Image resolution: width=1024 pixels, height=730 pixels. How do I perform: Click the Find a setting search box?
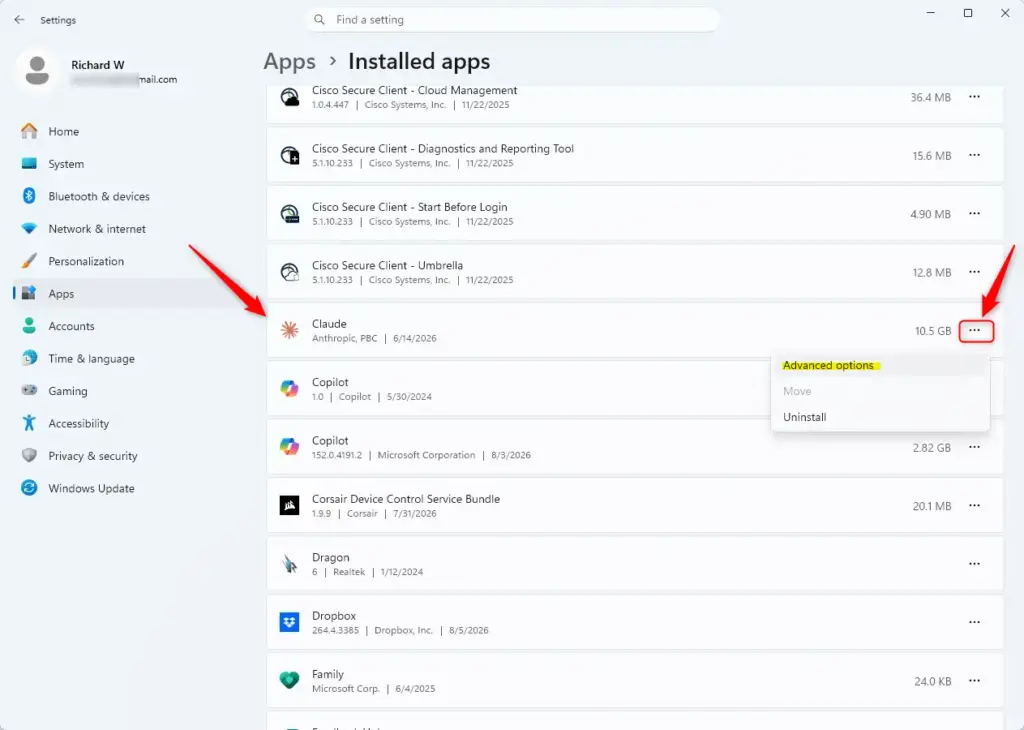[x=513, y=20]
